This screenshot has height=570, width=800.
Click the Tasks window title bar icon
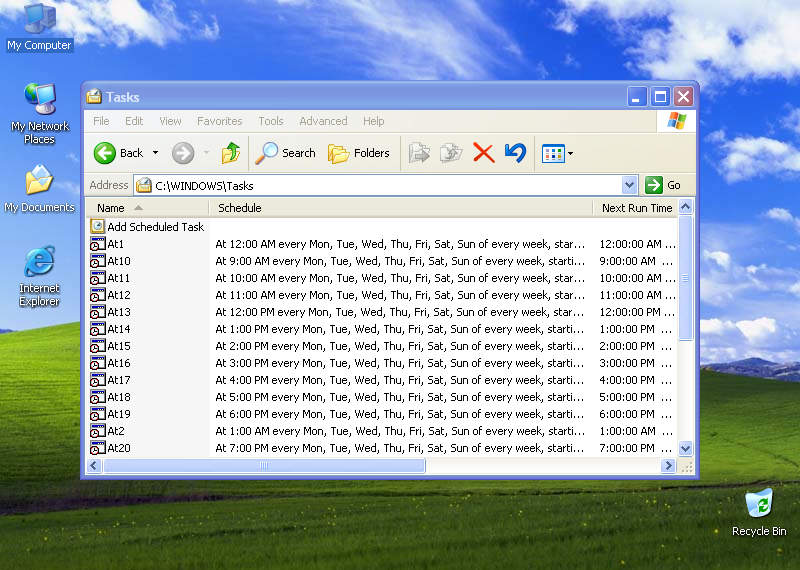(94, 96)
